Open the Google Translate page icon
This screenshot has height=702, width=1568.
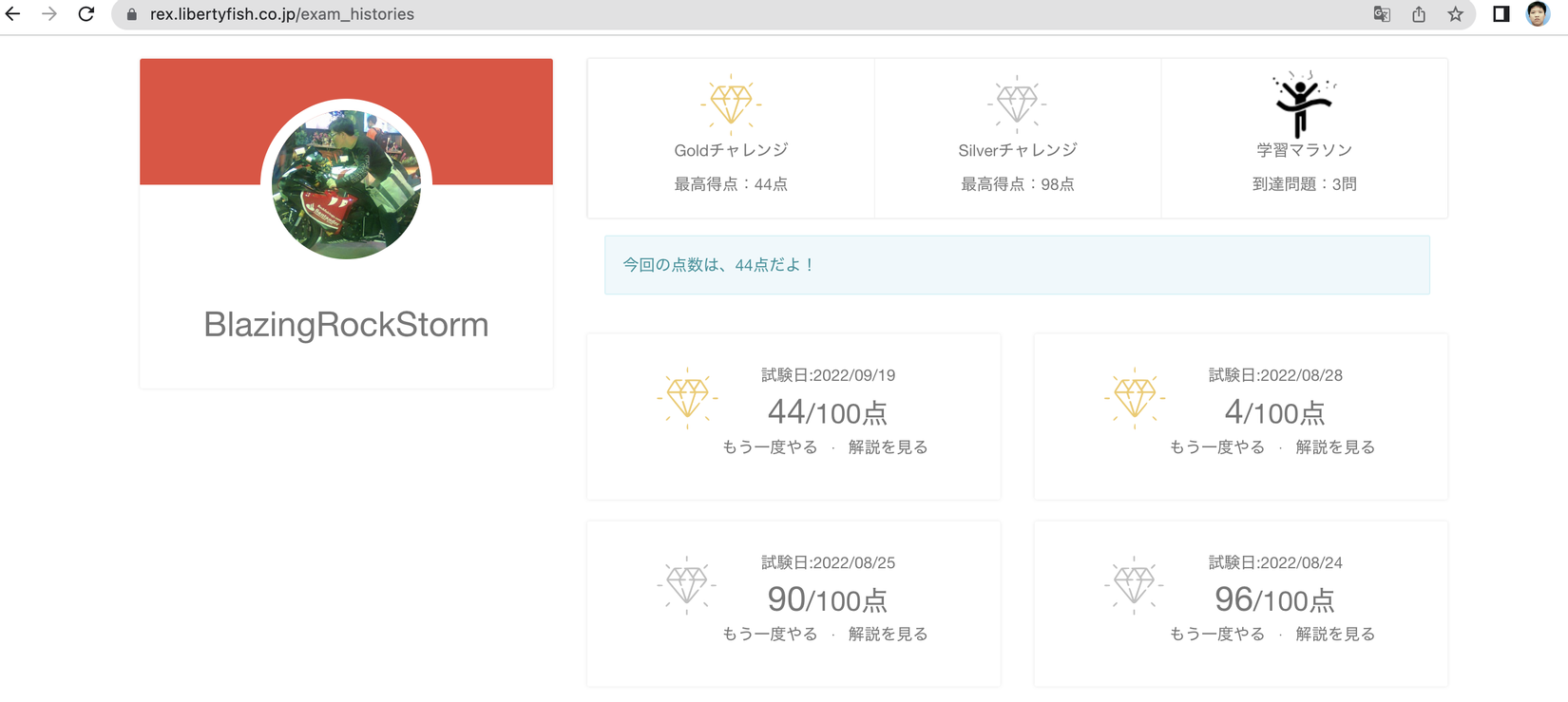(x=1382, y=14)
